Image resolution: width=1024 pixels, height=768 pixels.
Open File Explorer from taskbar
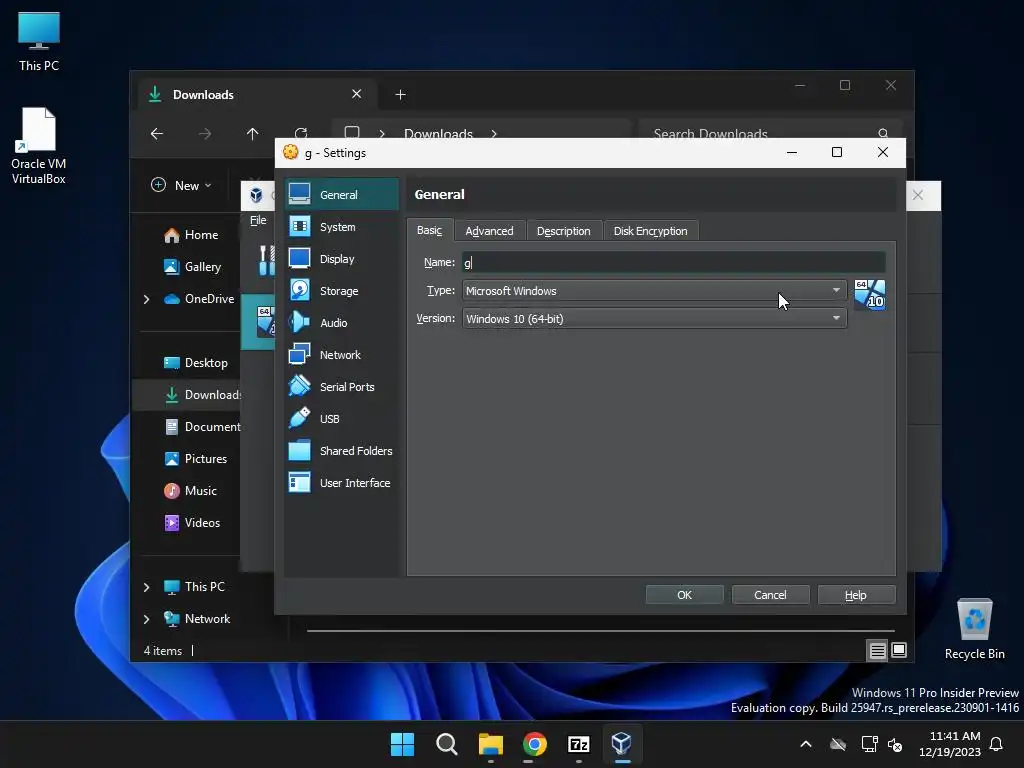tap(490, 744)
